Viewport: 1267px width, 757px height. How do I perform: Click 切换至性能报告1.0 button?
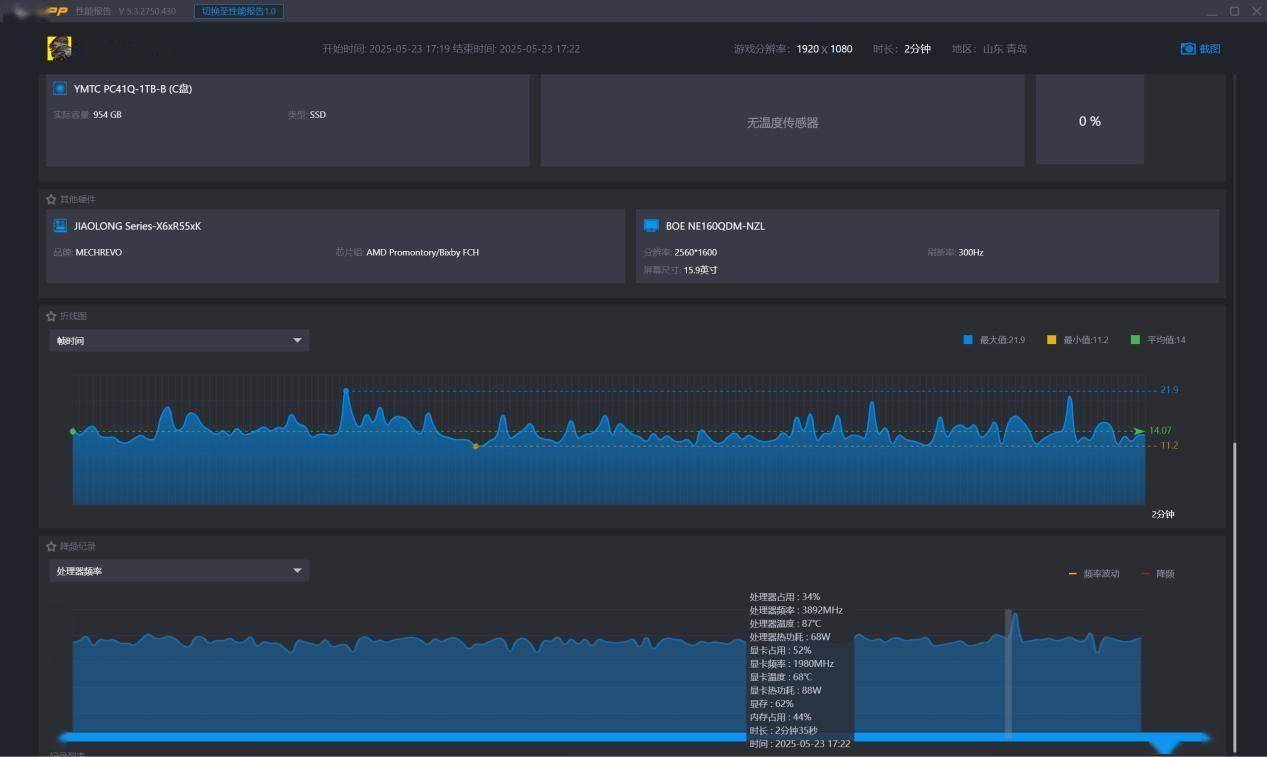pyautogui.click(x=239, y=11)
